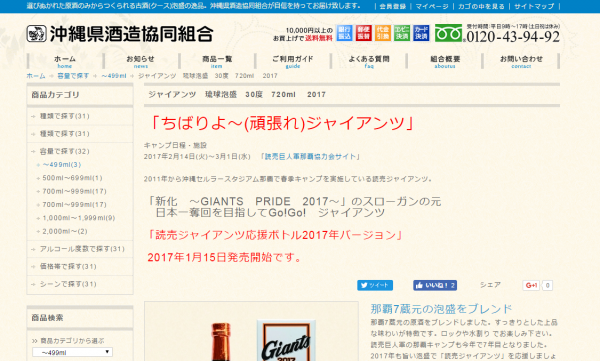Open the 組合概要 aboutus tab
Image resolution: width=600 pixels, height=361 pixels.
tap(445, 61)
